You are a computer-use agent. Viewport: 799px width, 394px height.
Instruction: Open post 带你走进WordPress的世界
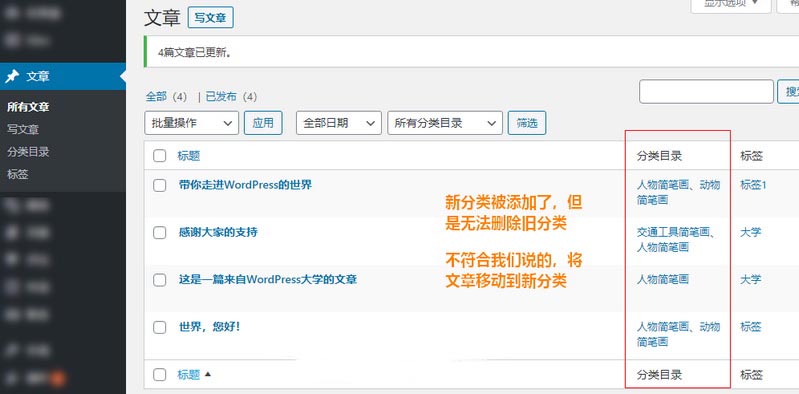tap(245, 185)
